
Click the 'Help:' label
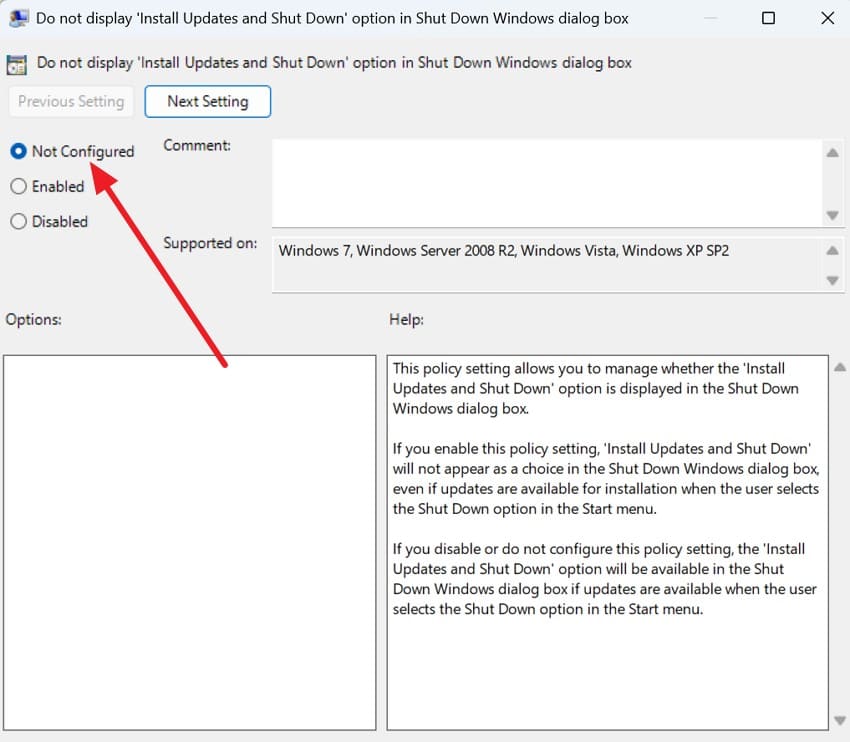406,320
